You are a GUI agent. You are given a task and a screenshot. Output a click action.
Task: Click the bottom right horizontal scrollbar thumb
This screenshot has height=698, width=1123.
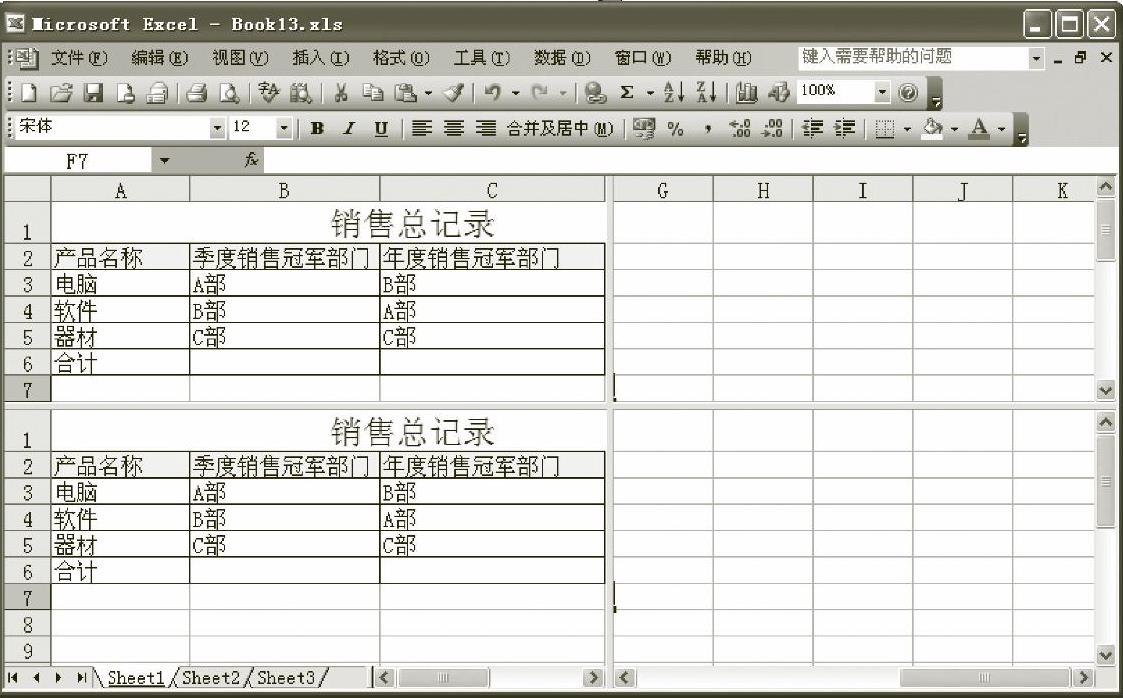click(x=985, y=677)
